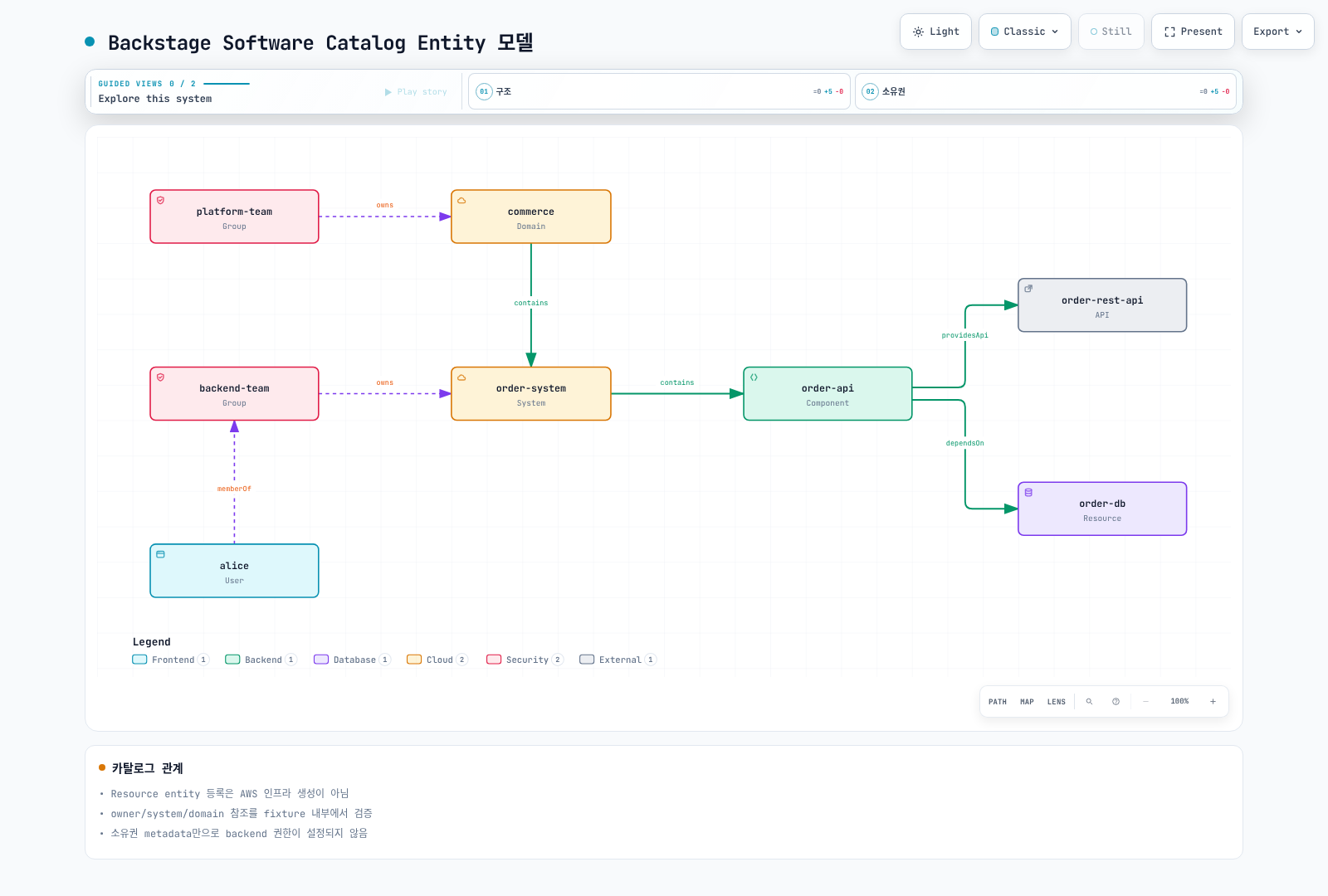Toggle Security legend filter
Image resolution: width=1328 pixels, height=896 pixels.
pos(525,660)
